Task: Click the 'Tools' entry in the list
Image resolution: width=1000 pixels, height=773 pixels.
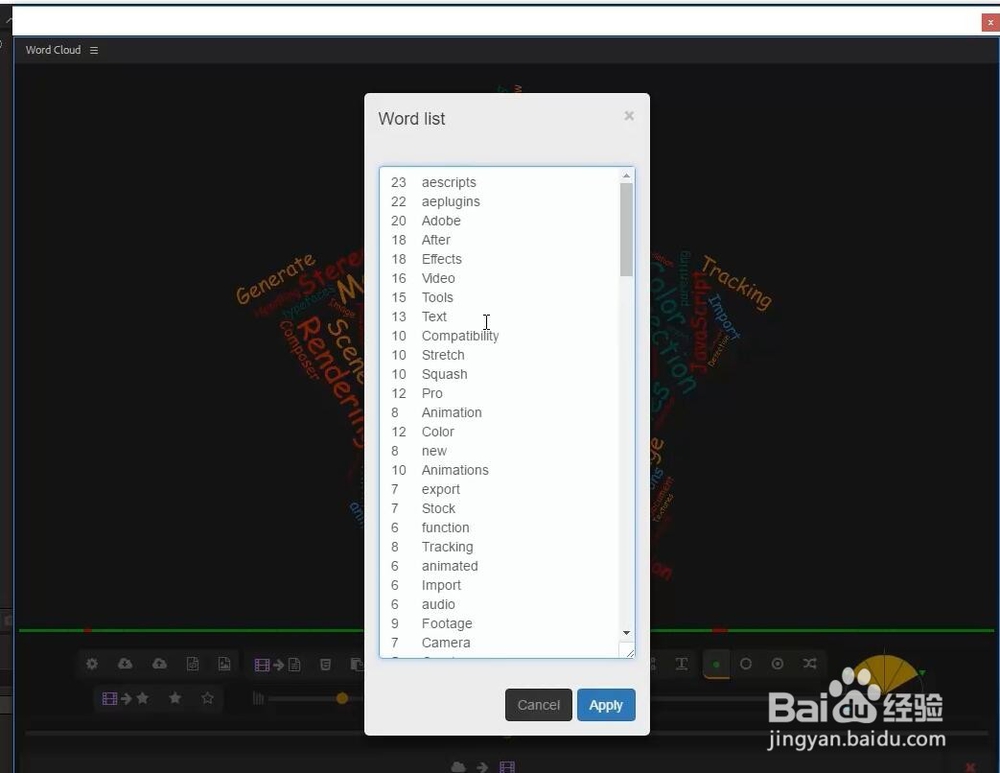Action: (x=437, y=297)
